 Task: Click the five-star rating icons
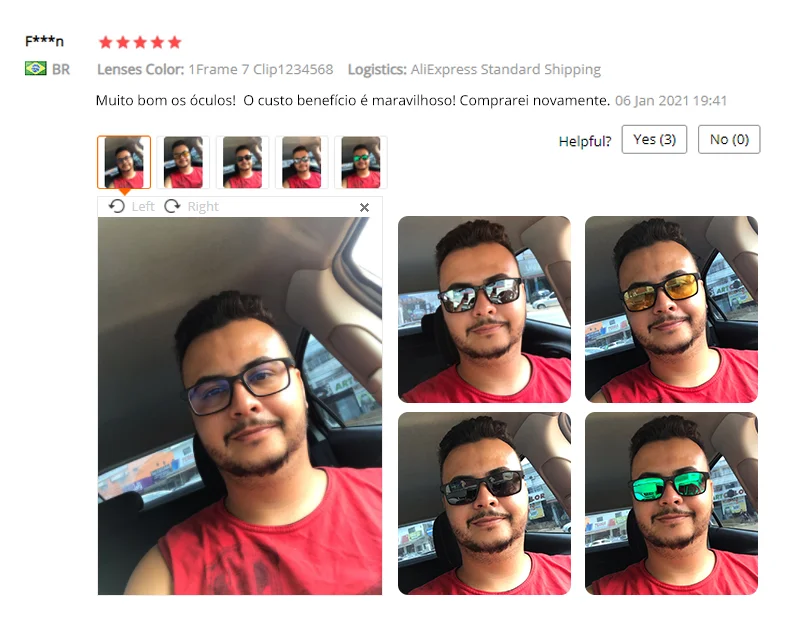click(140, 42)
